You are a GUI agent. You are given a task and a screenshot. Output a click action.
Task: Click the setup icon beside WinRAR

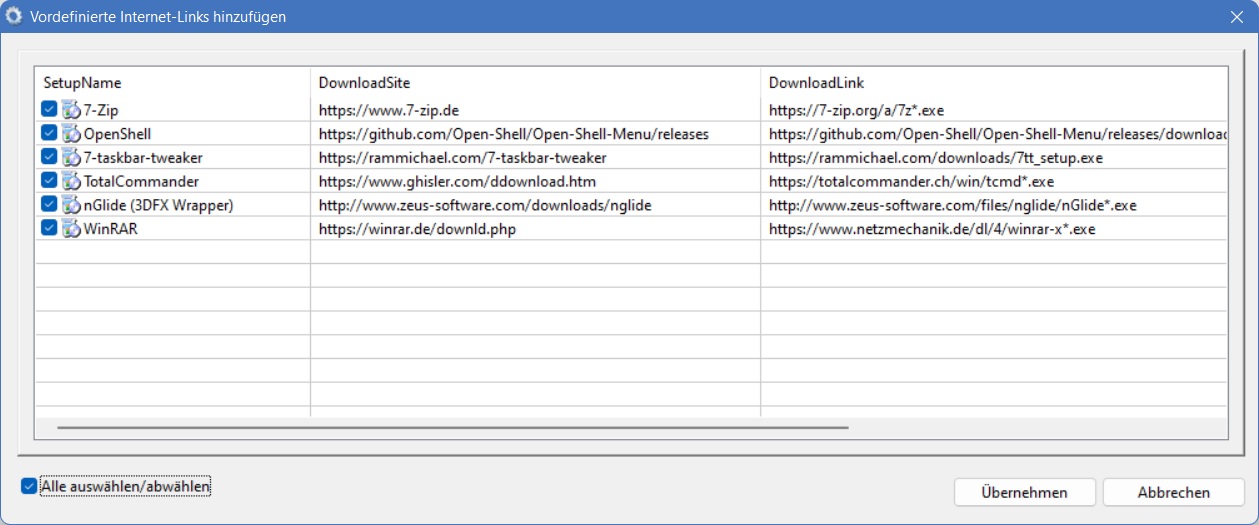point(71,228)
